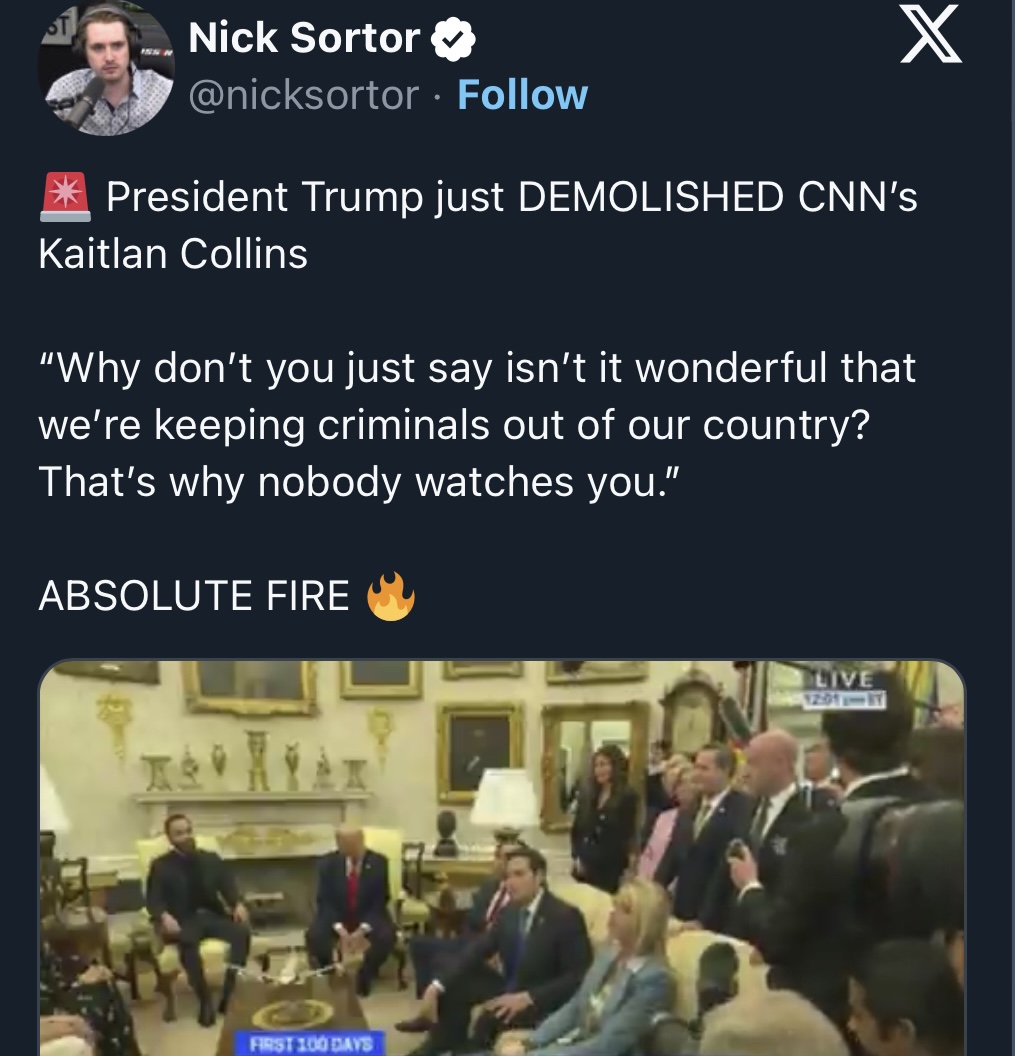The height and width of the screenshot is (1056, 1015).
Task: Click the ABSOLUTE FIRE text
Action: coord(194,597)
